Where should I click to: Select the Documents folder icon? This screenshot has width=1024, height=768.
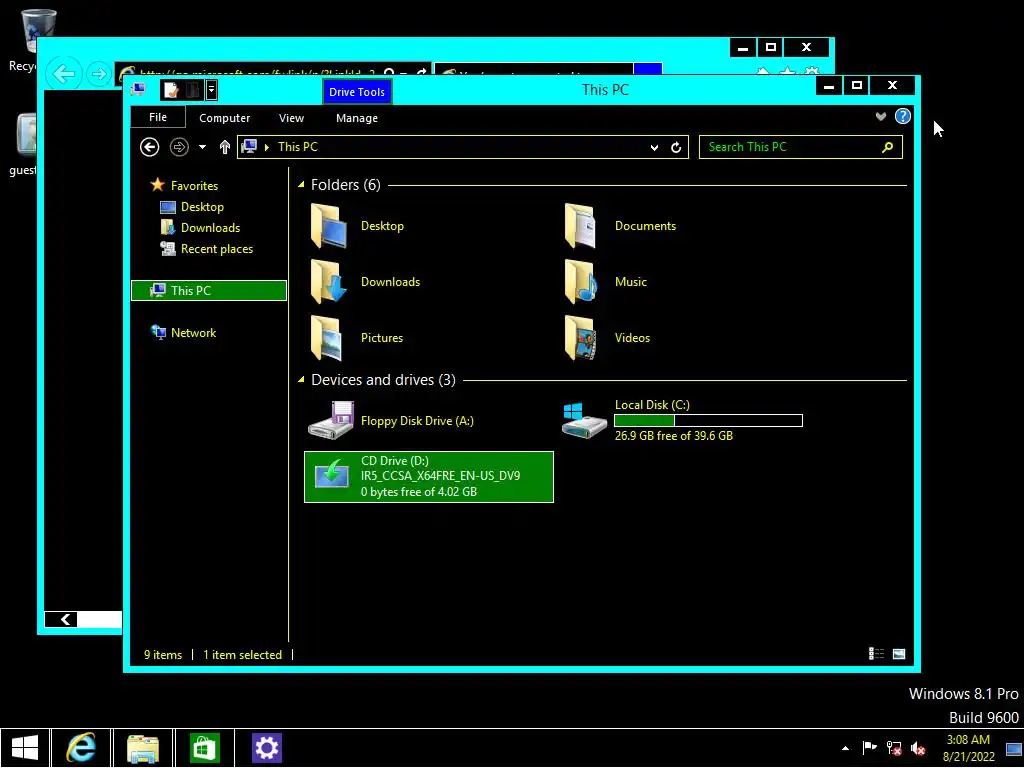tap(581, 226)
